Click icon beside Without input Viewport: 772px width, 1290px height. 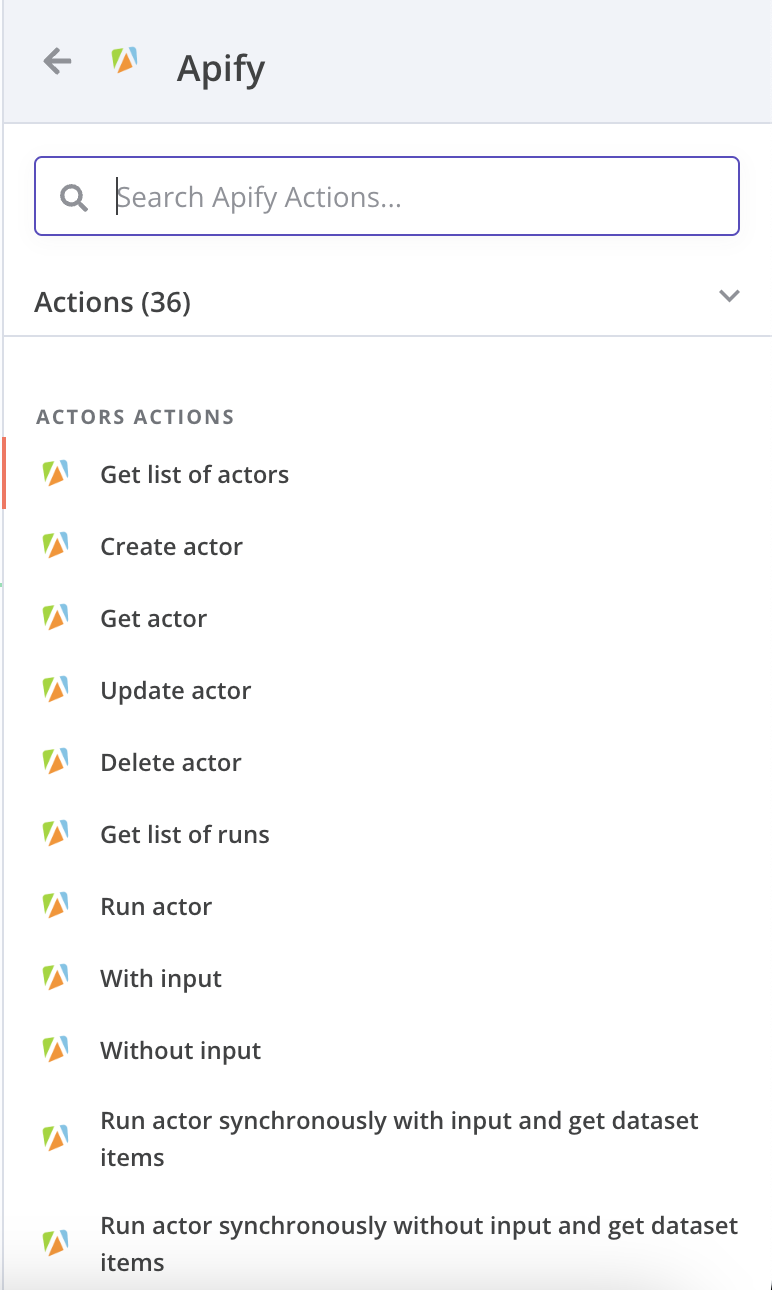point(55,1050)
